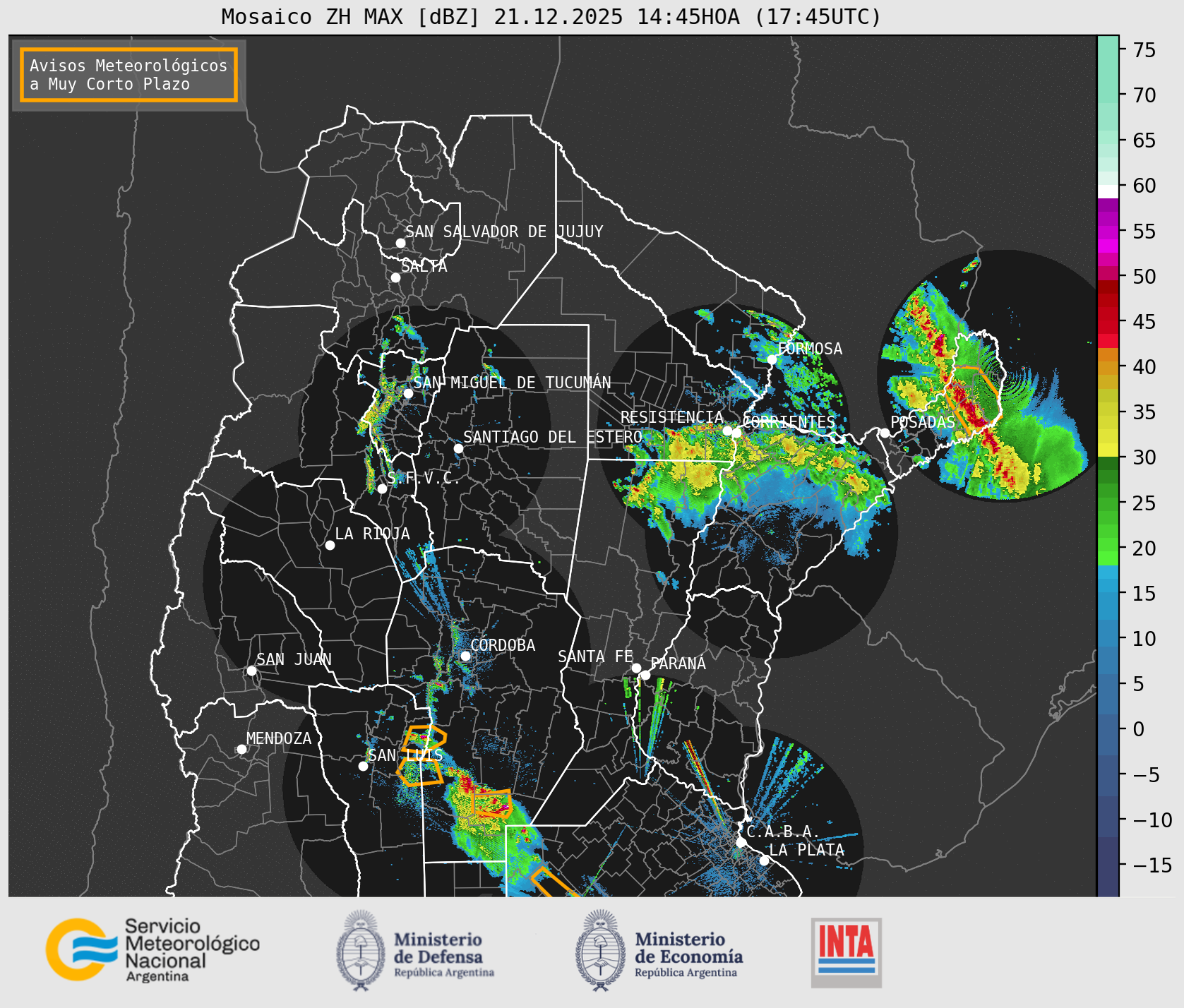1184x1008 pixels.
Task: Click the RESISTENCIA city label
Action: click(672, 417)
